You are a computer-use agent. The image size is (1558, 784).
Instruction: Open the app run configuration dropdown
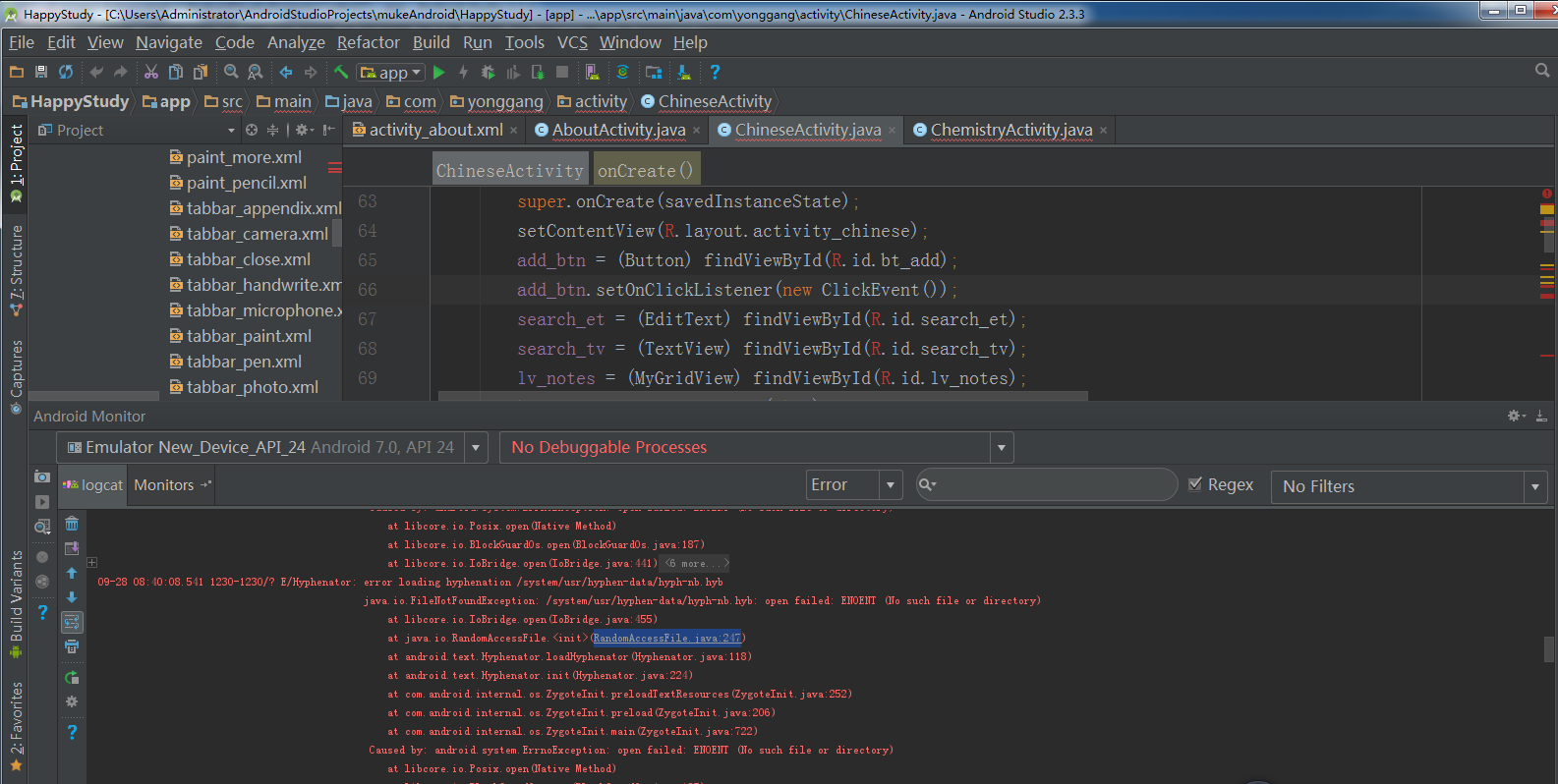click(391, 72)
